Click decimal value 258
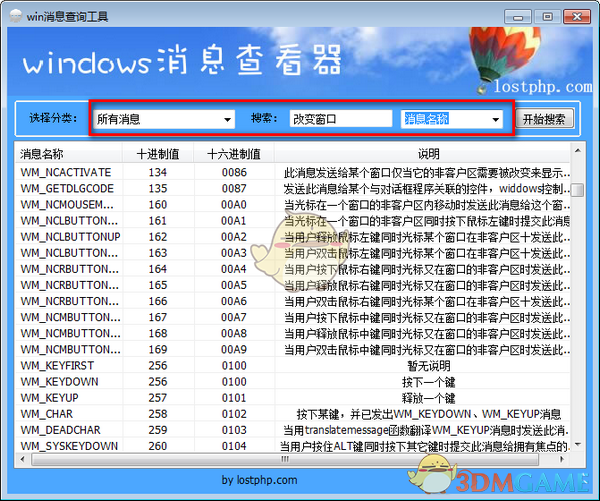Screen dimensions: 600x501 158,414
